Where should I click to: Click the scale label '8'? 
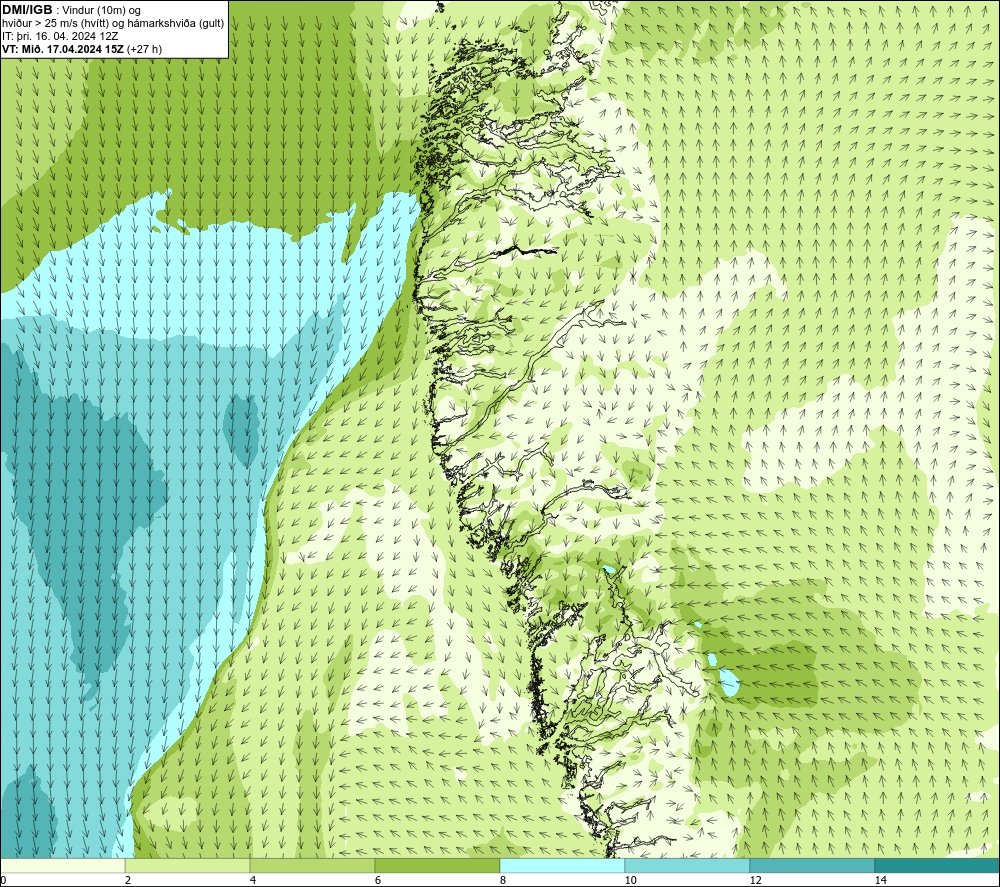coord(503,881)
